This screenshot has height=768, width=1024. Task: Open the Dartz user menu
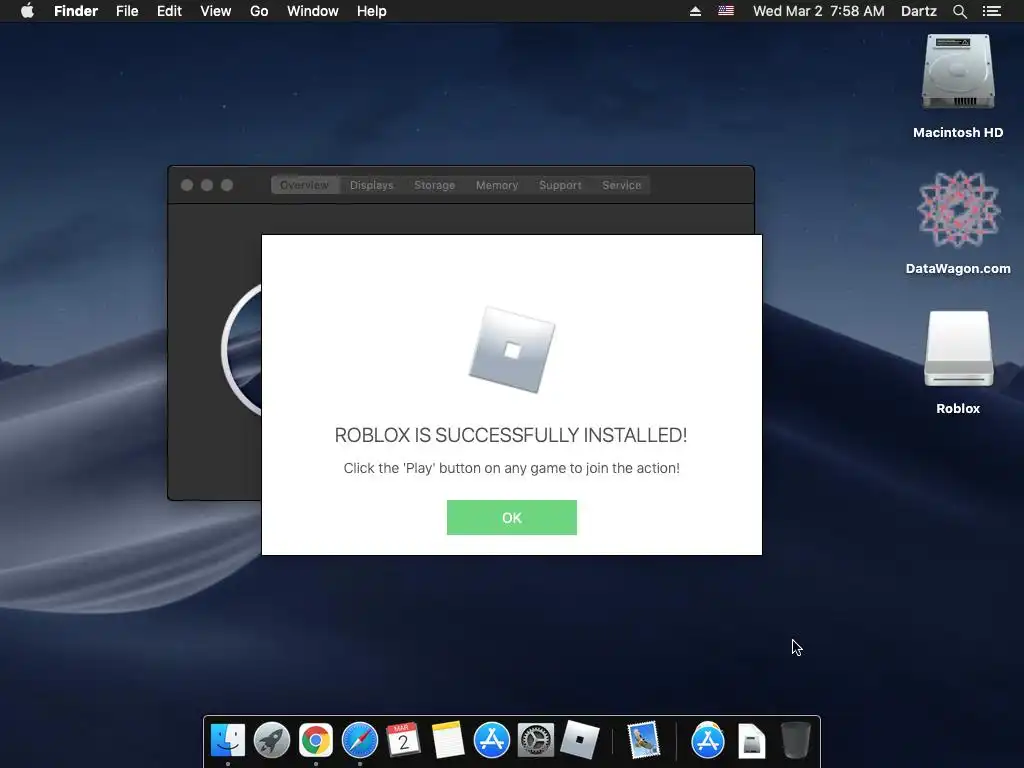point(918,11)
